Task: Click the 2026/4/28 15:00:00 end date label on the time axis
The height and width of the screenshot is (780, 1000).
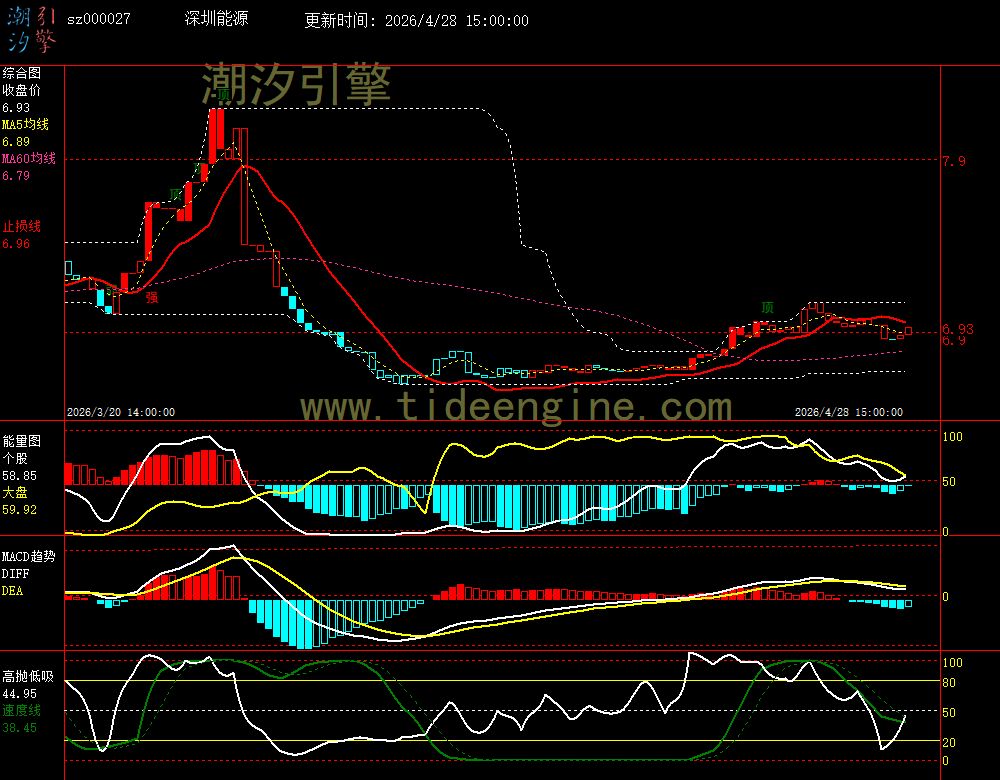Action: [848, 412]
